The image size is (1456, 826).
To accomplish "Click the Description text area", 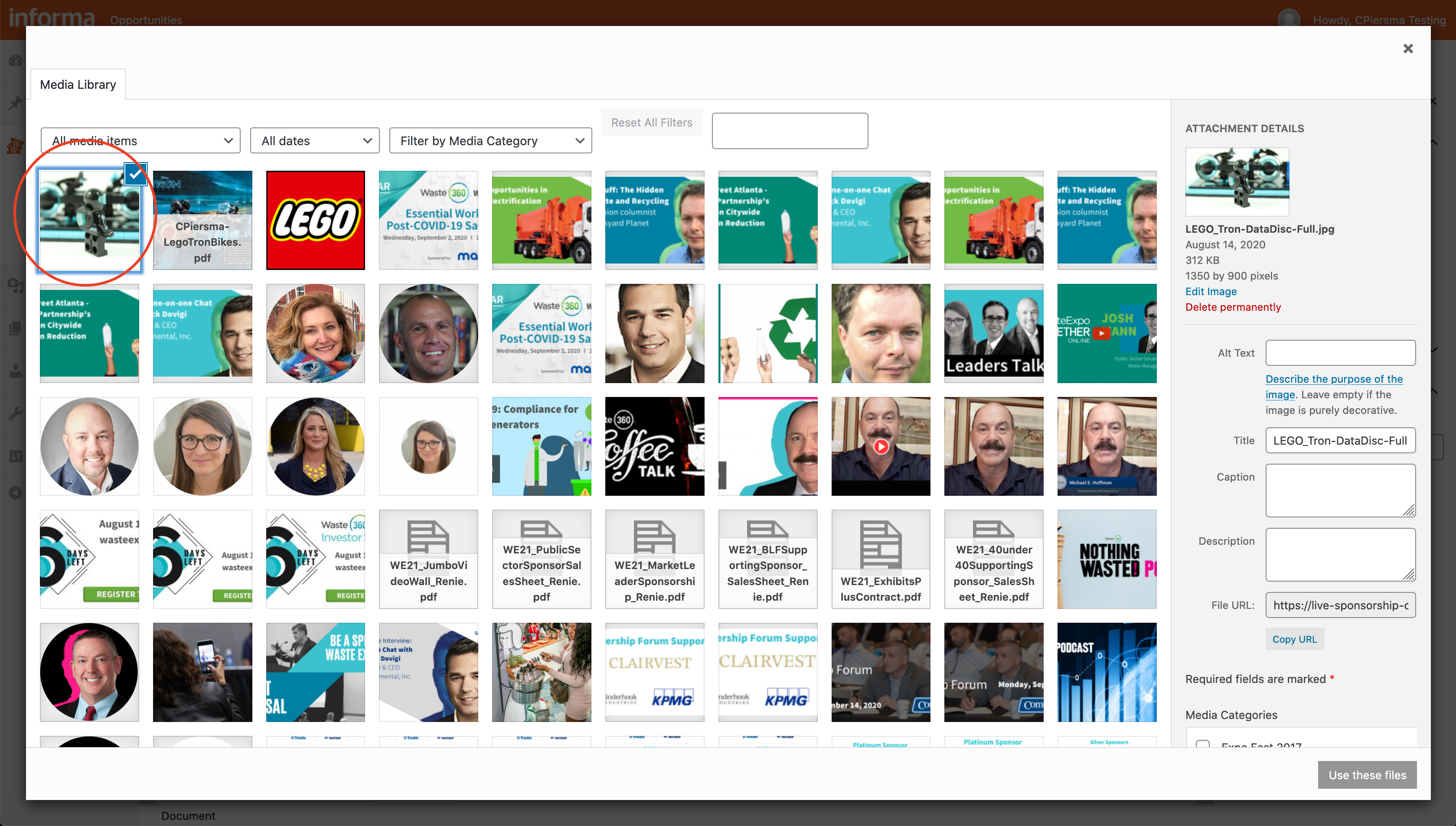I will pos(1340,554).
